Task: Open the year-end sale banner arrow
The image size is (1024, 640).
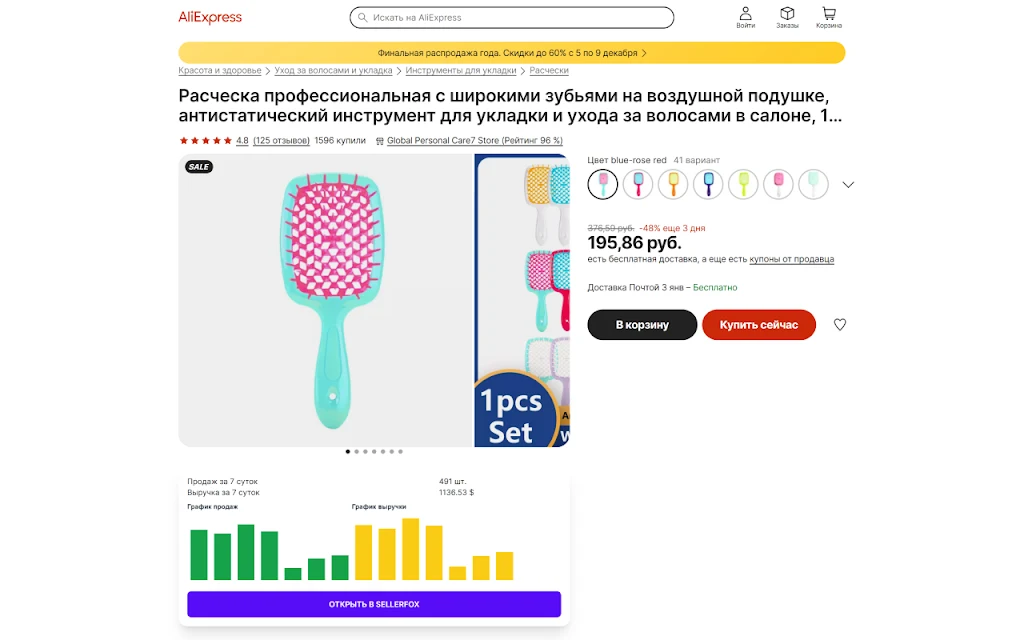Action: pyautogui.click(x=644, y=53)
